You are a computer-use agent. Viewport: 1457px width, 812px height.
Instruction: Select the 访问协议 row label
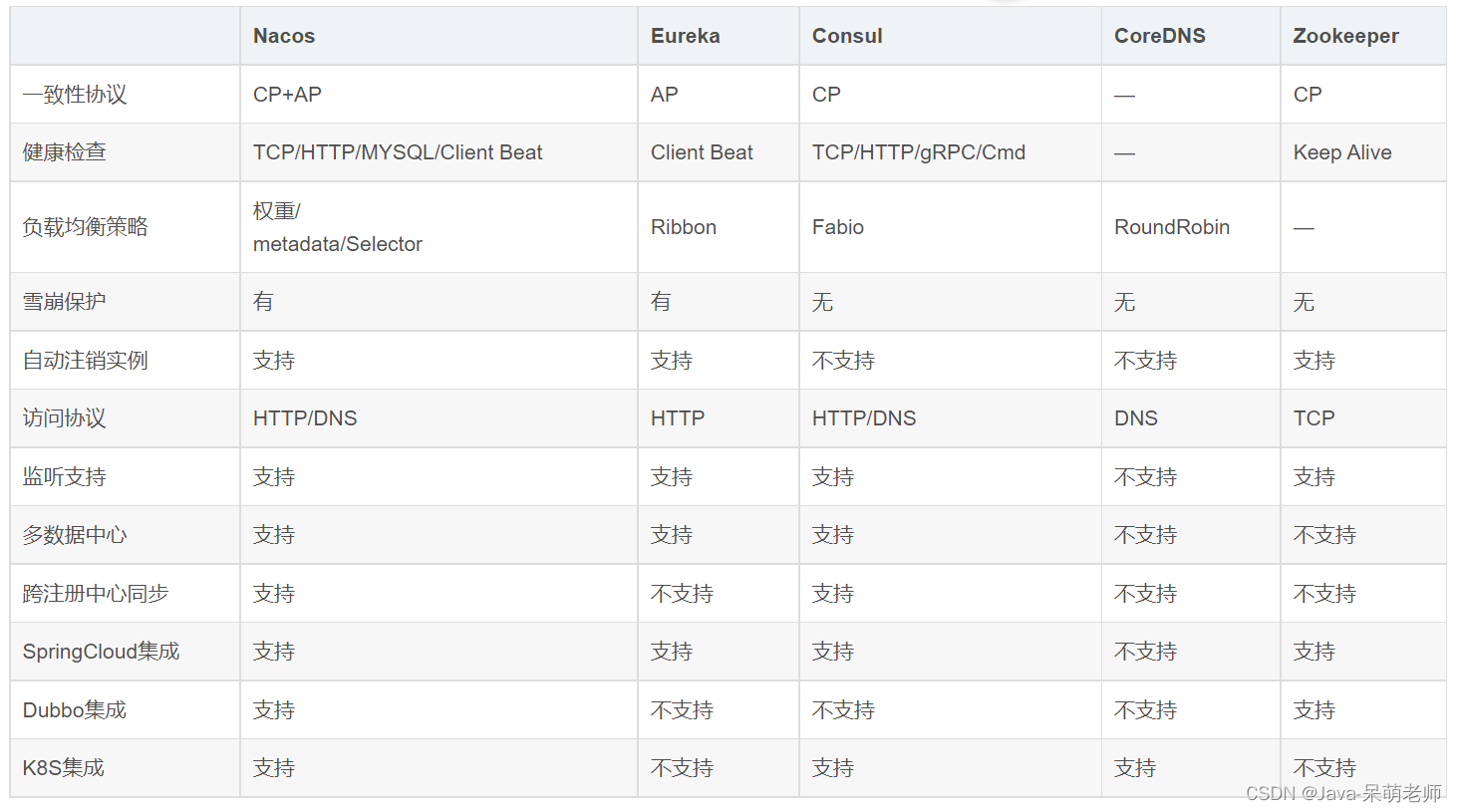[x=65, y=418]
